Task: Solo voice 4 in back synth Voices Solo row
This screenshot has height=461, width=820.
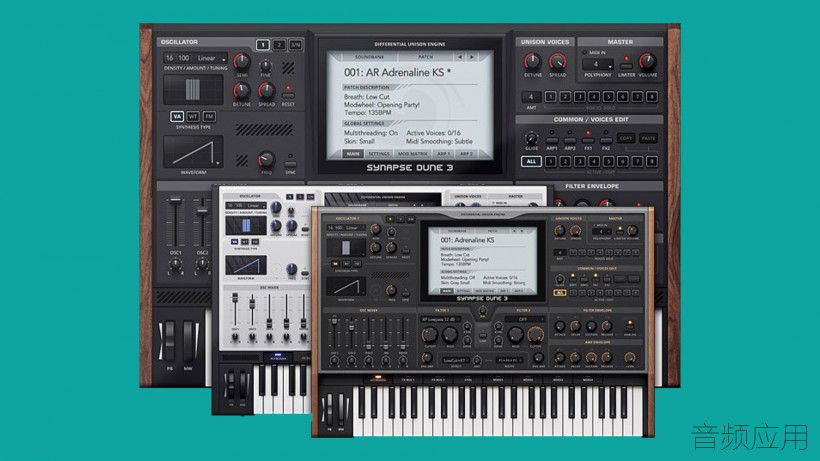Action: [x=594, y=97]
